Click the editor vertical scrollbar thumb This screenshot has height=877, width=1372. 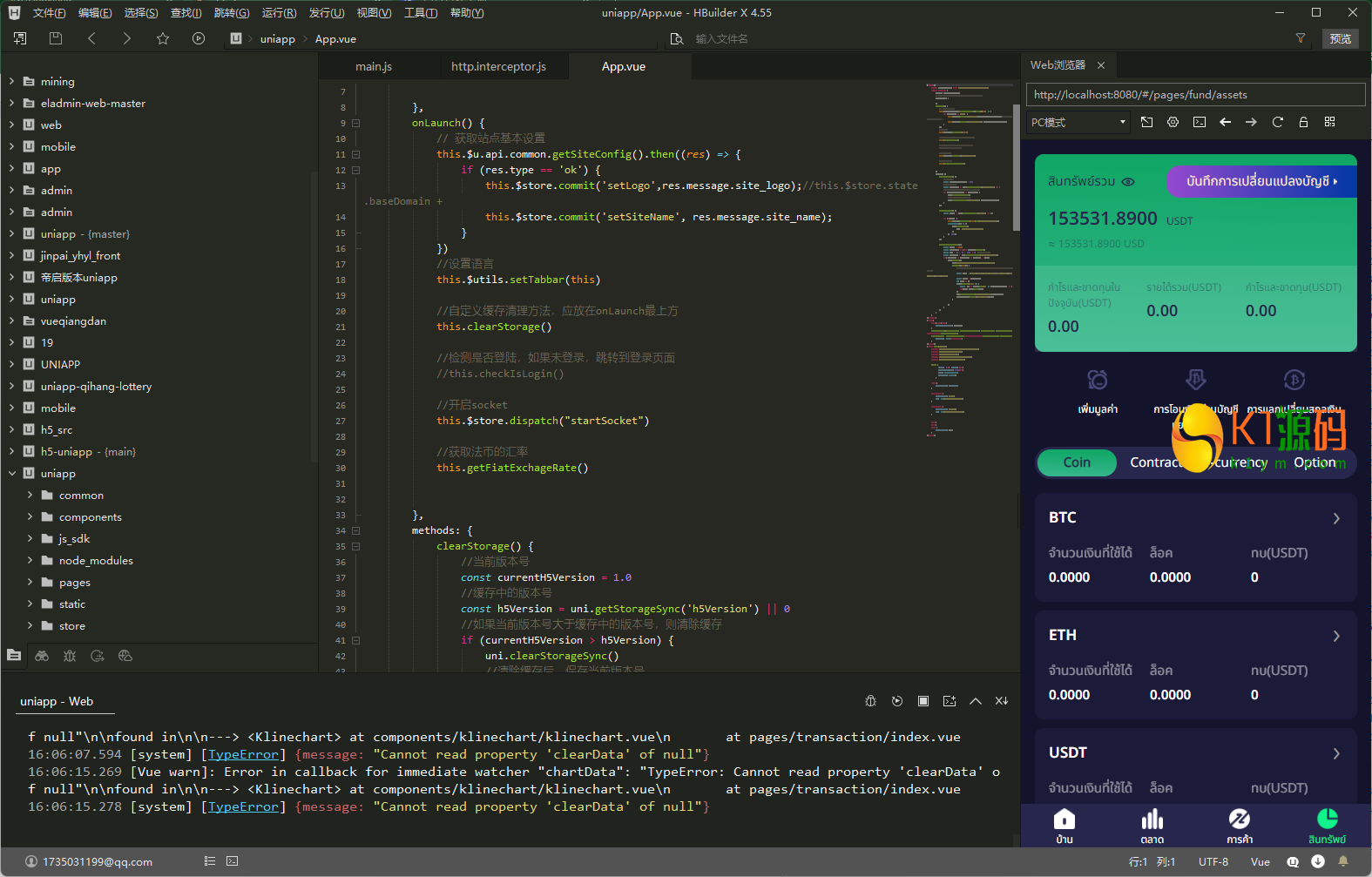point(1016,165)
